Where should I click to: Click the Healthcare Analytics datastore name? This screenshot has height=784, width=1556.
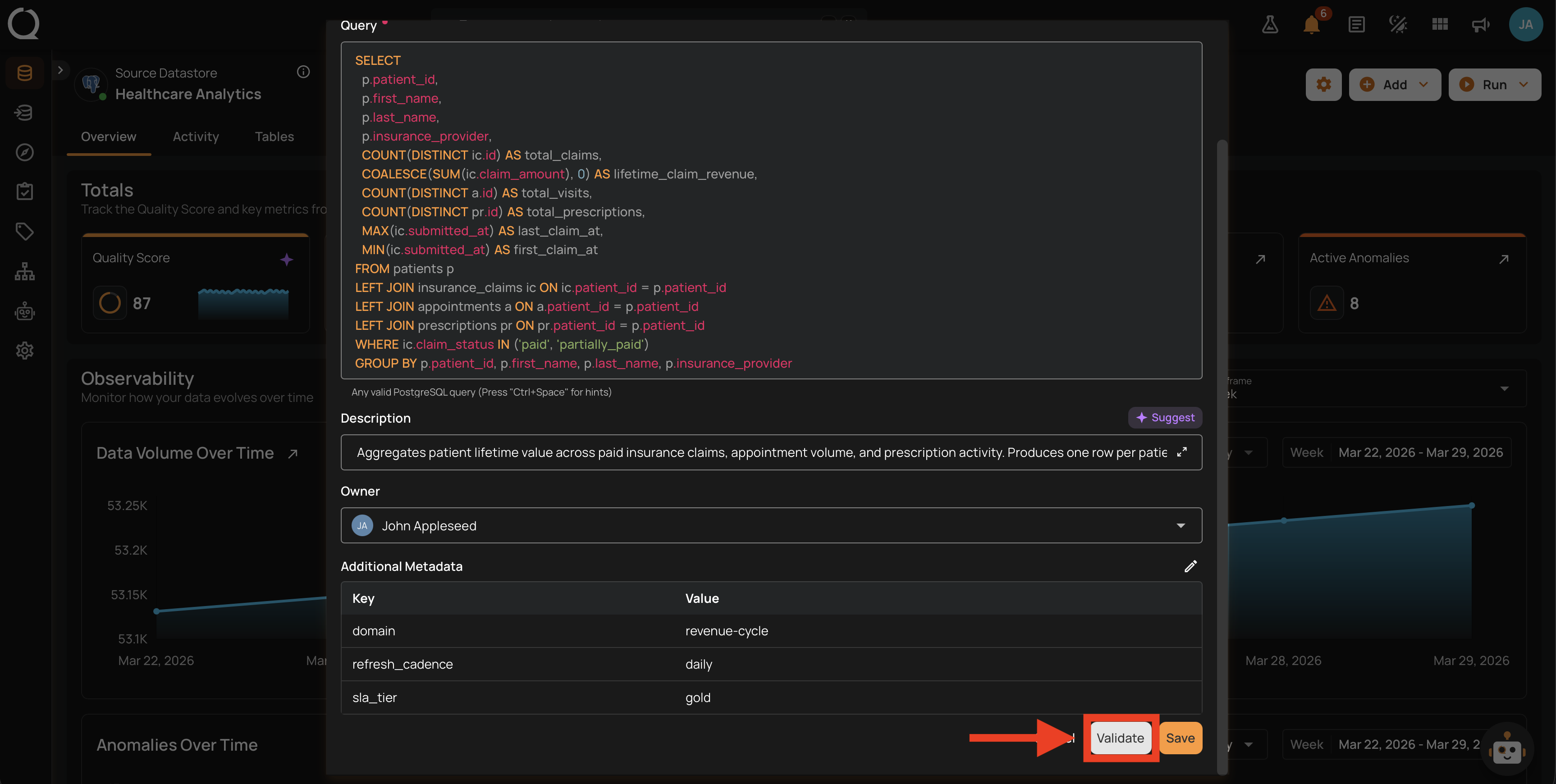pos(188,94)
